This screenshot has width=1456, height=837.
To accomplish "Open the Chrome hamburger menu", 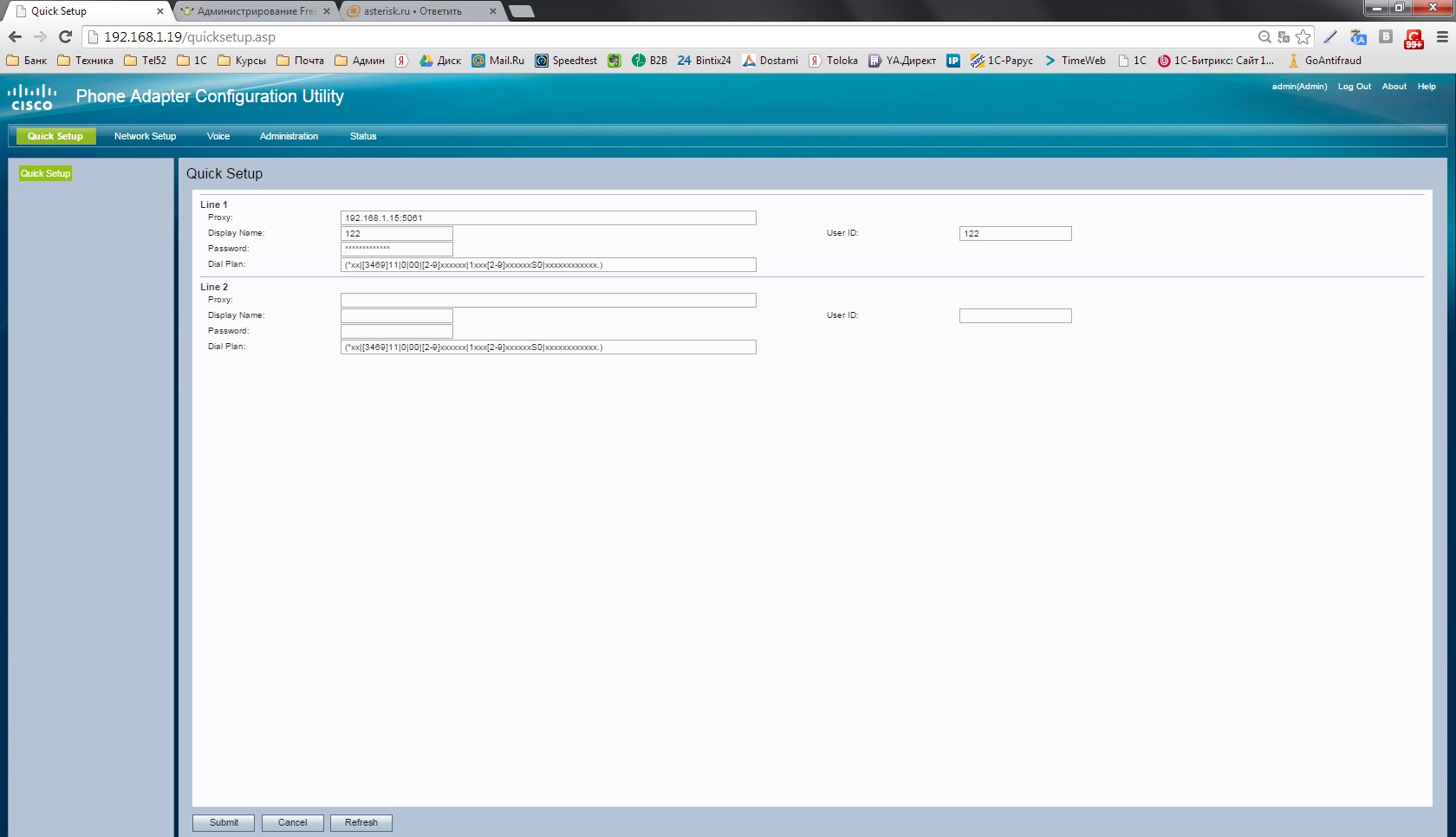I will point(1442,36).
